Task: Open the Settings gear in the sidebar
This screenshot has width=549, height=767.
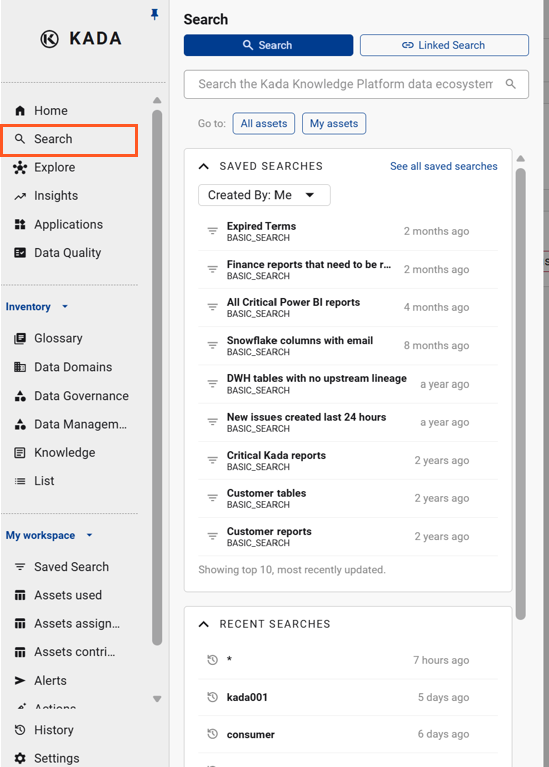Action: pyautogui.click(x=20, y=758)
